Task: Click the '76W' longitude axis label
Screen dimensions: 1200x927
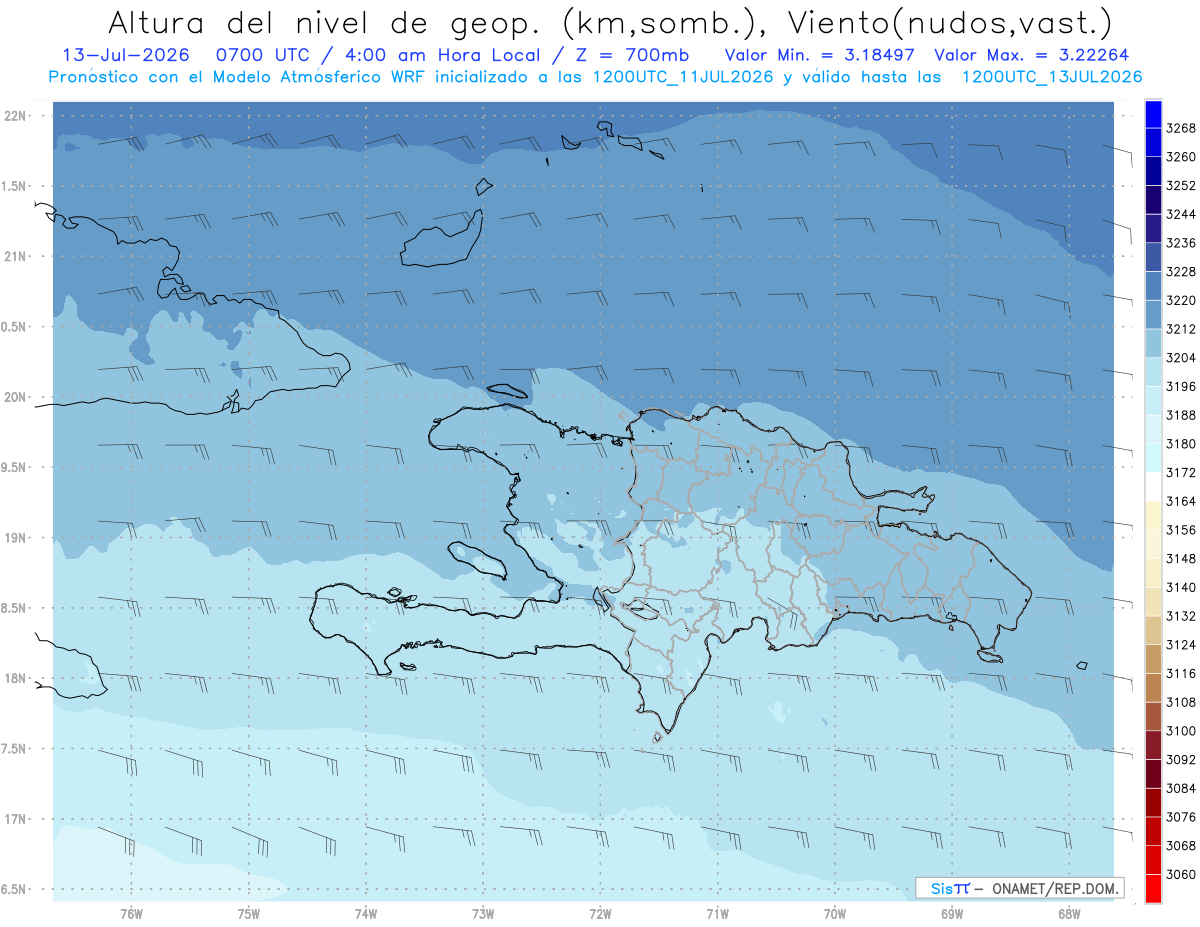Action: click(131, 913)
